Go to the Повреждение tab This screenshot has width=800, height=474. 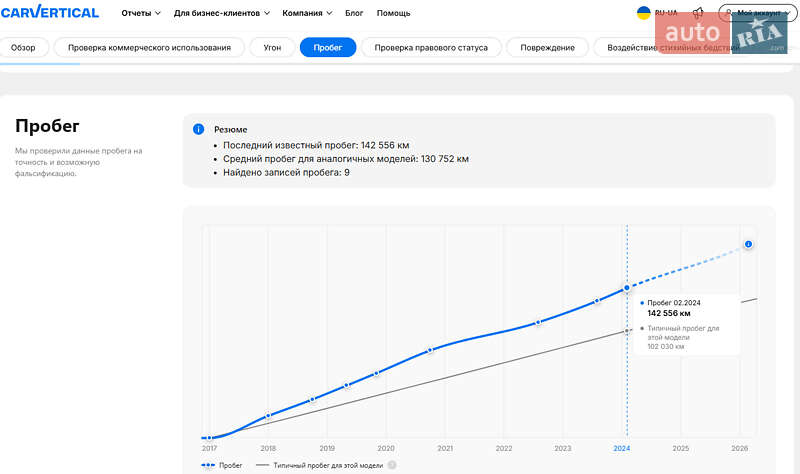click(x=546, y=47)
